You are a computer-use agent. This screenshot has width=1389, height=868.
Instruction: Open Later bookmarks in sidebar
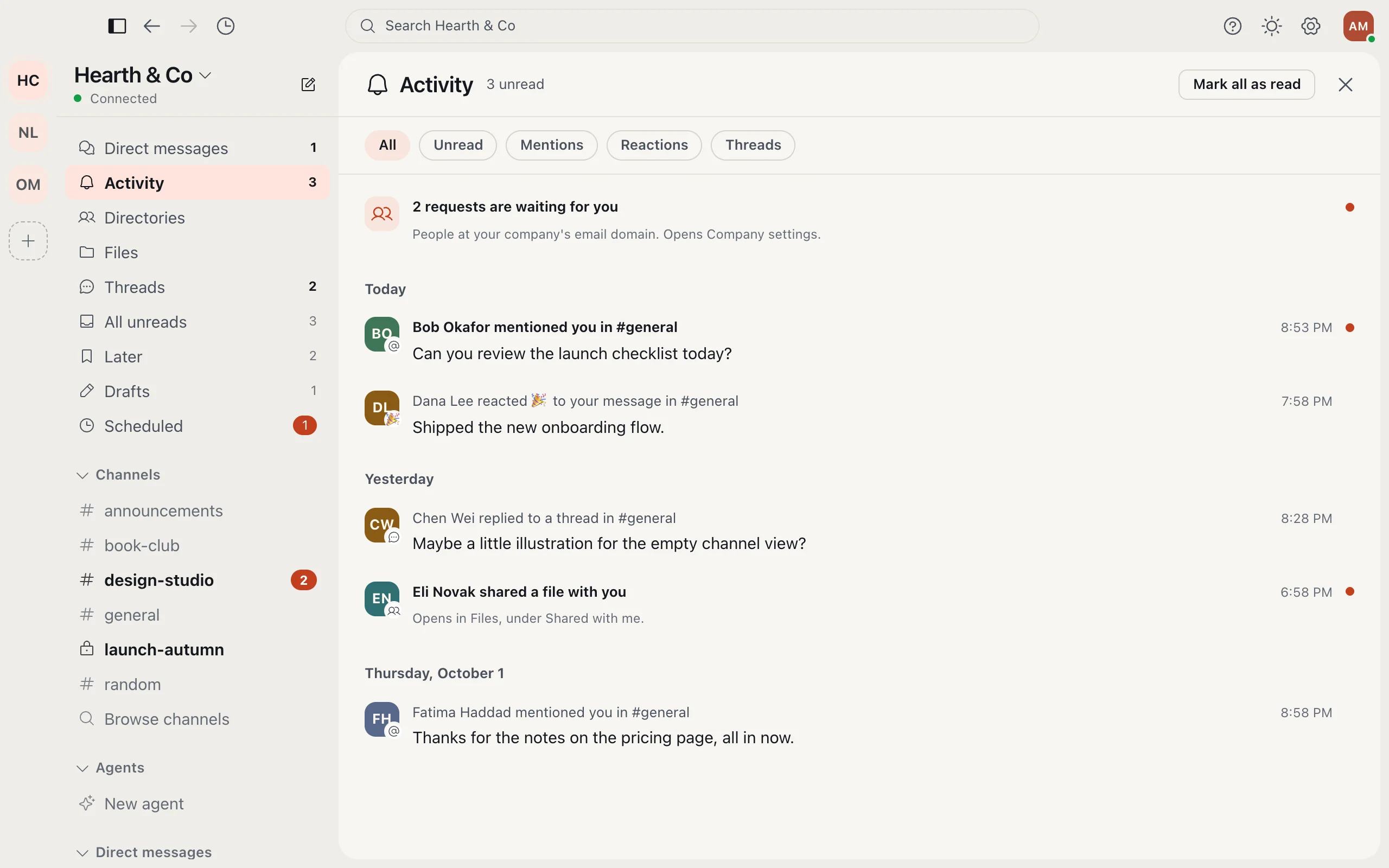point(197,356)
